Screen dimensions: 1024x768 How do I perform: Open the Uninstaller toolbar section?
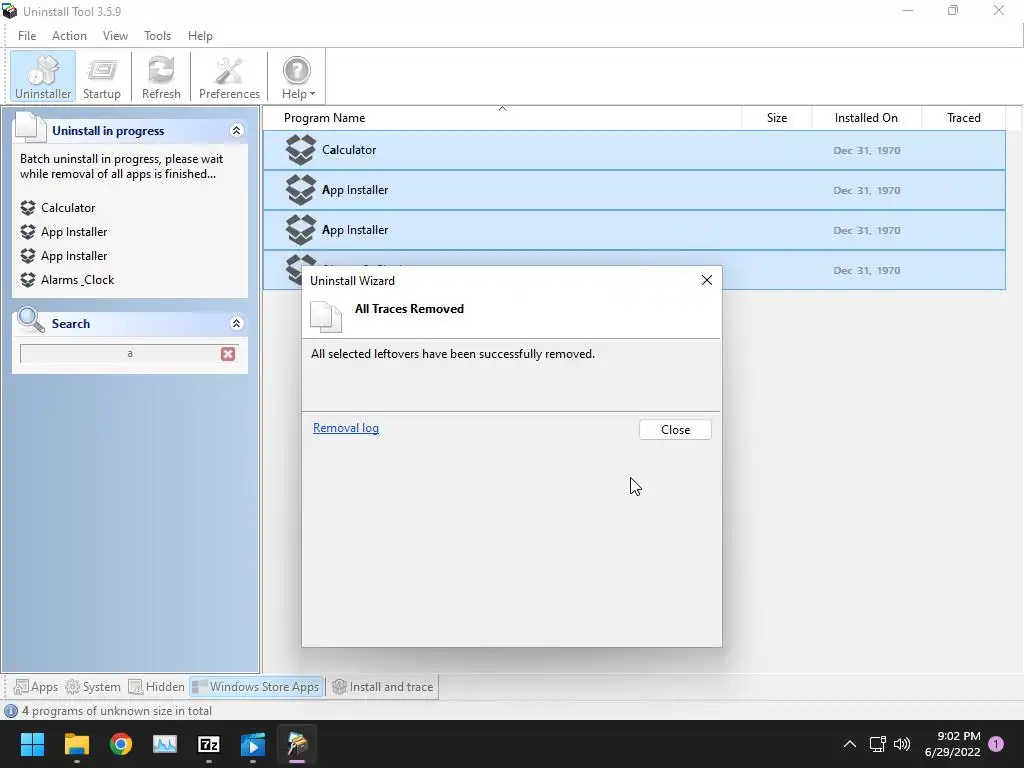[x=43, y=77]
